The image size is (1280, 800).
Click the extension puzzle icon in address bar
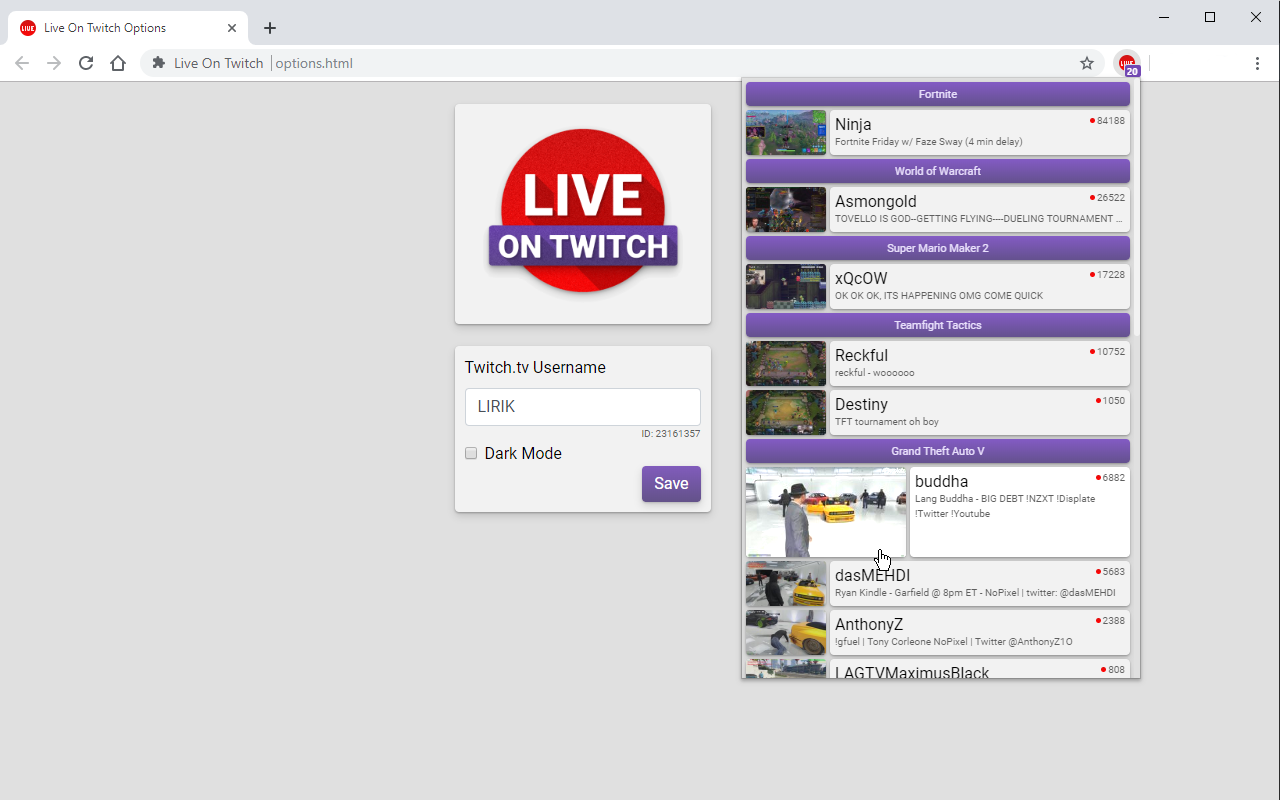click(x=158, y=63)
